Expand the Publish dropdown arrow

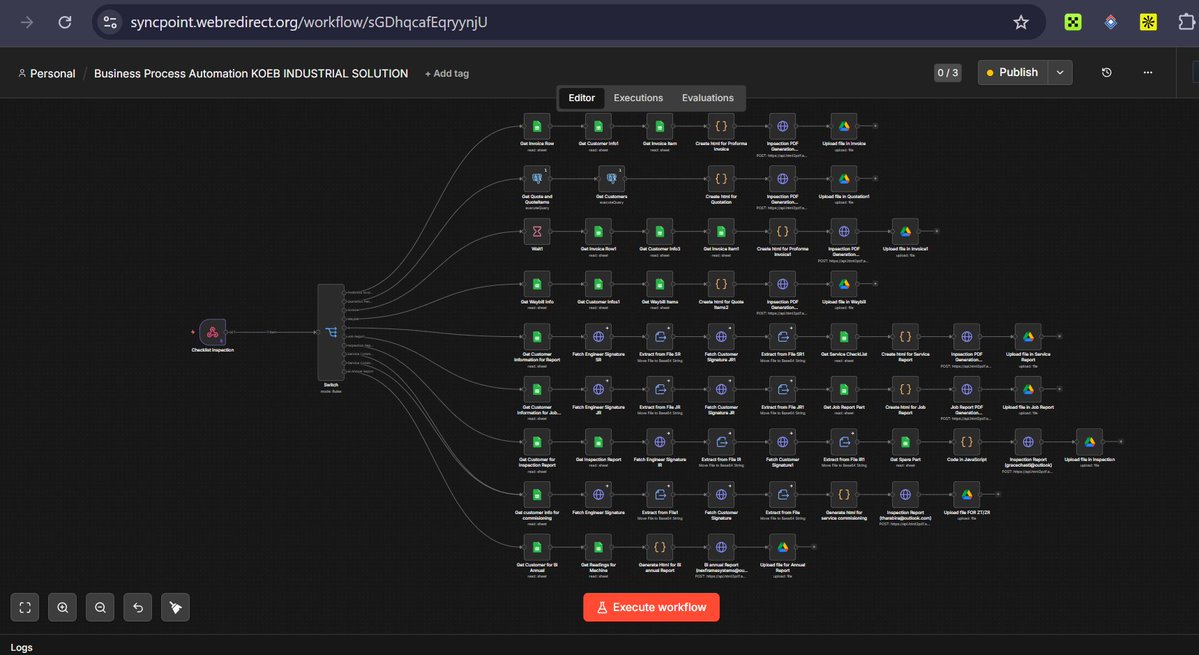[x=1060, y=73]
